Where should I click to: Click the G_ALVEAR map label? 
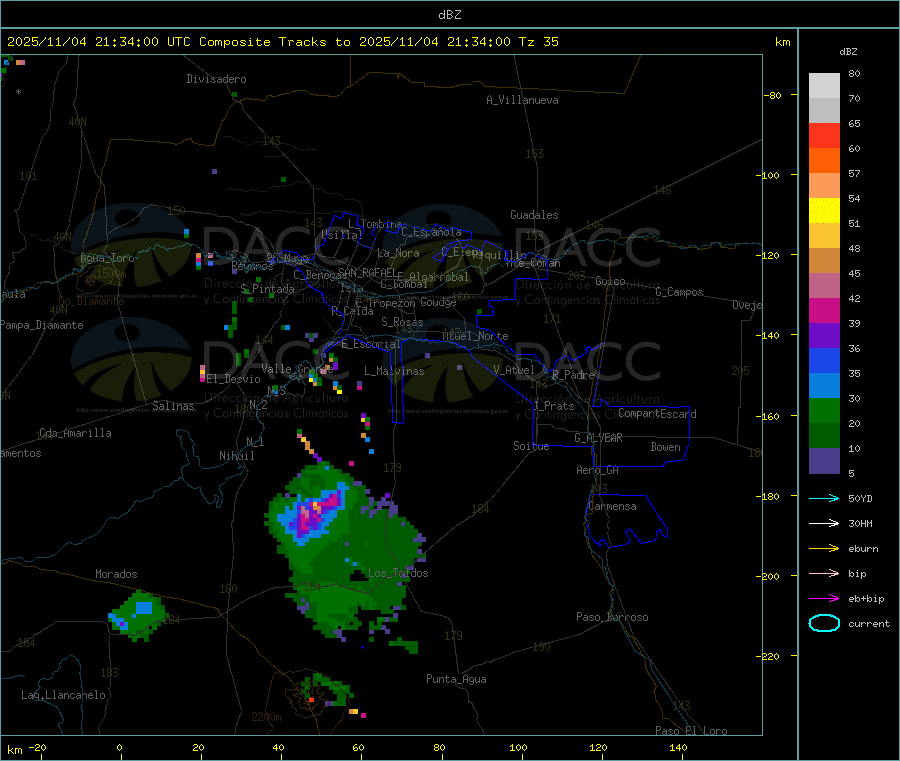coord(598,438)
